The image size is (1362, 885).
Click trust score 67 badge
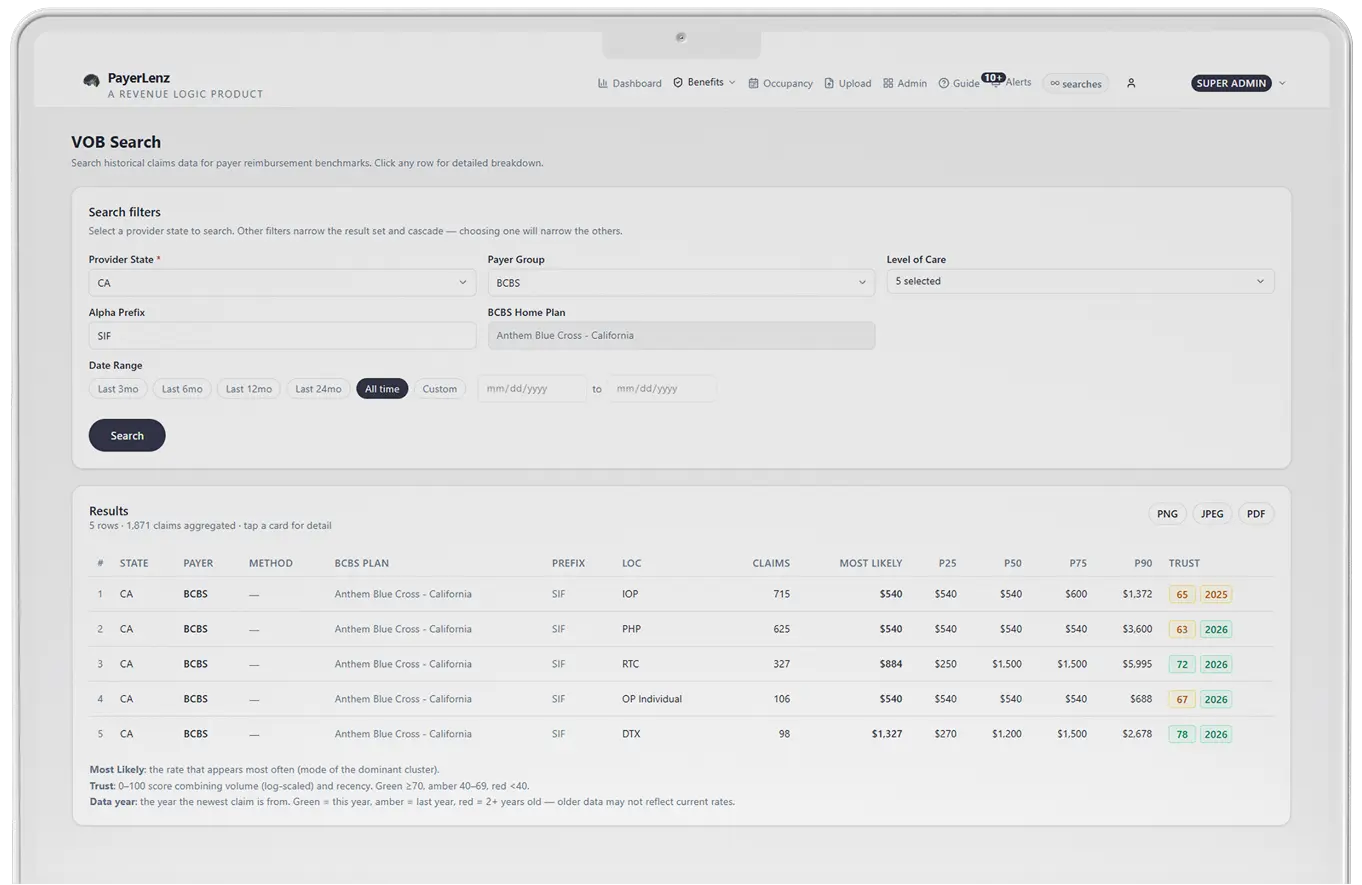[1182, 699]
